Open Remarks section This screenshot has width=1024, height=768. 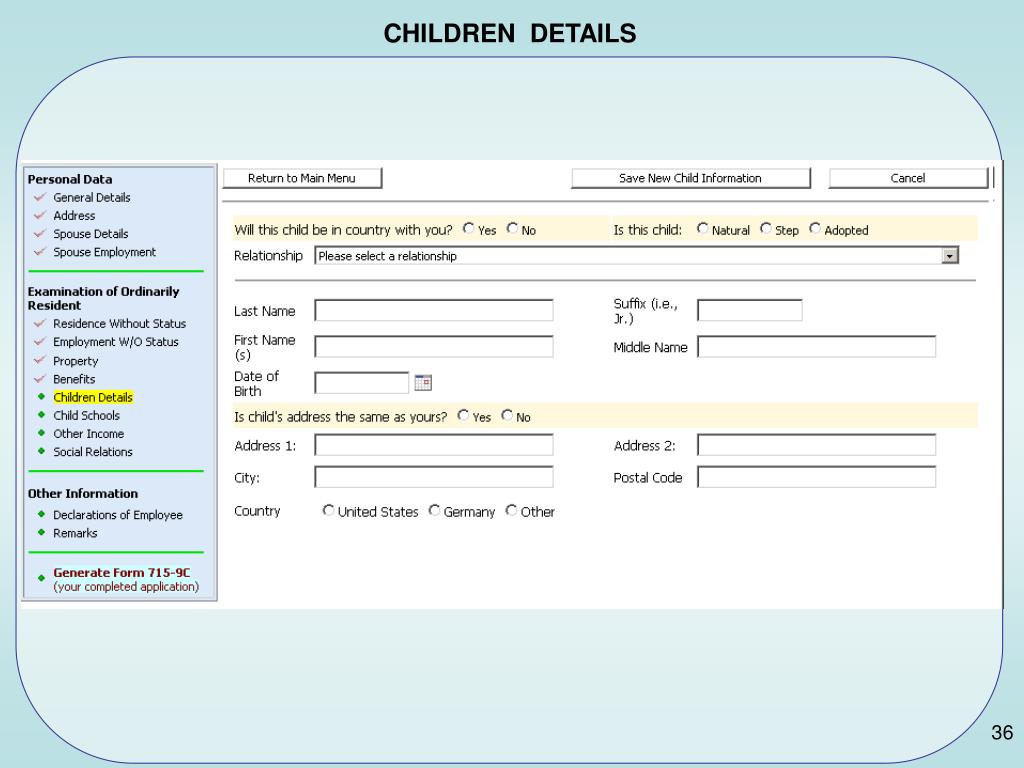[75, 533]
